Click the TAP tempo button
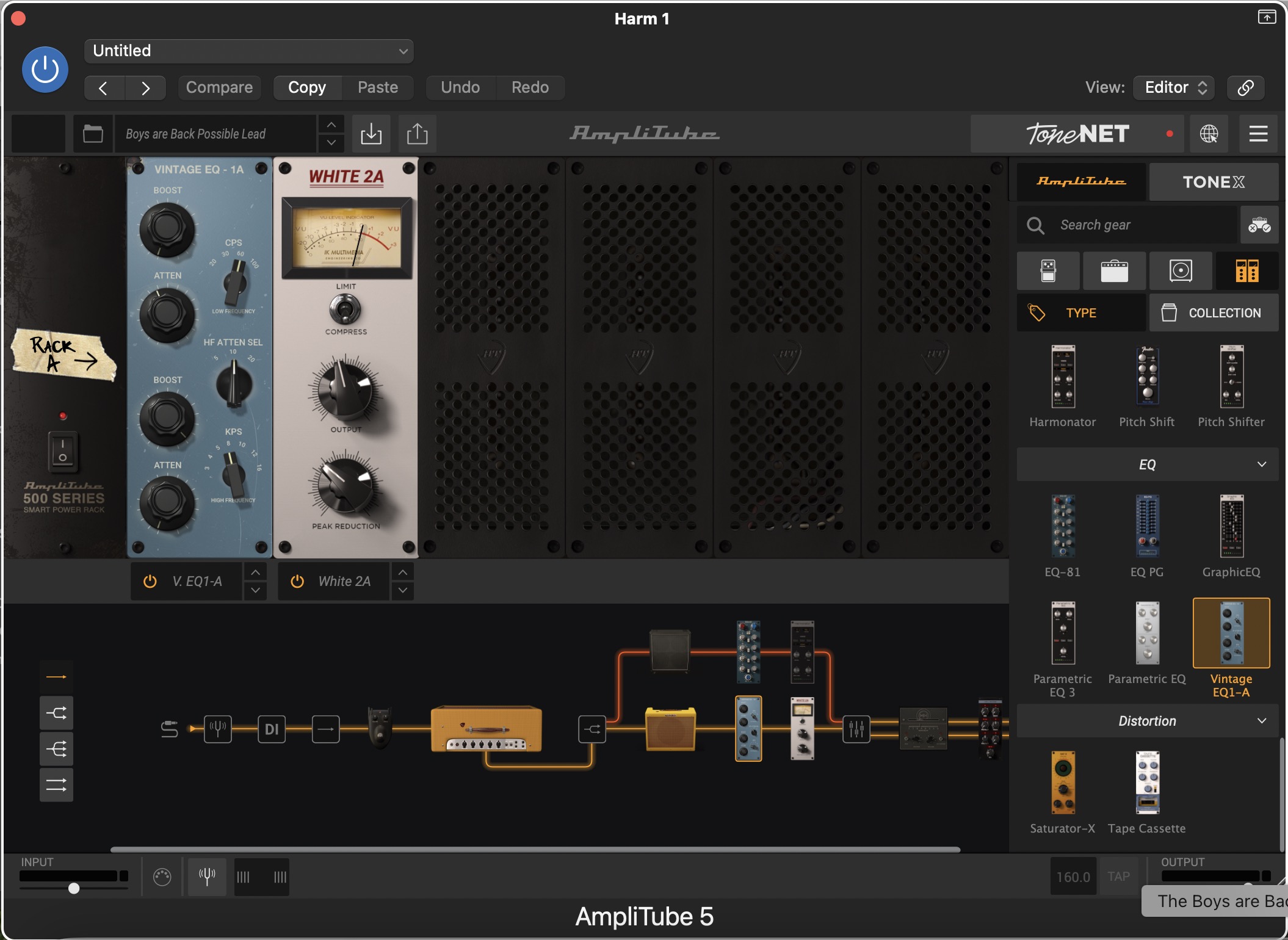This screenshot has width=1288, height=940. point(1118,877)
